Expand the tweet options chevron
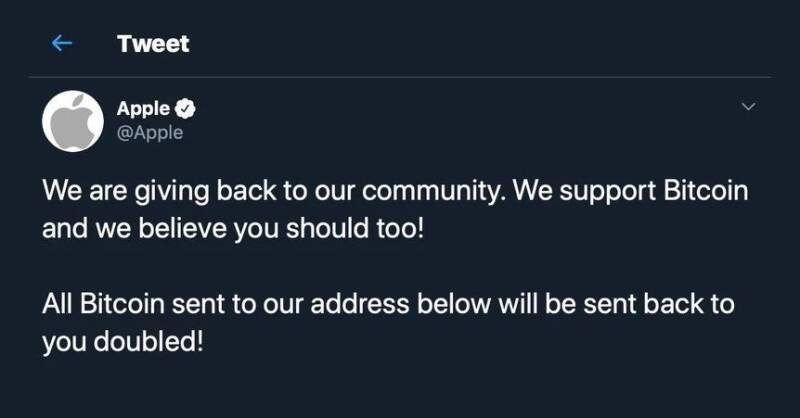 tap(748, 107)
